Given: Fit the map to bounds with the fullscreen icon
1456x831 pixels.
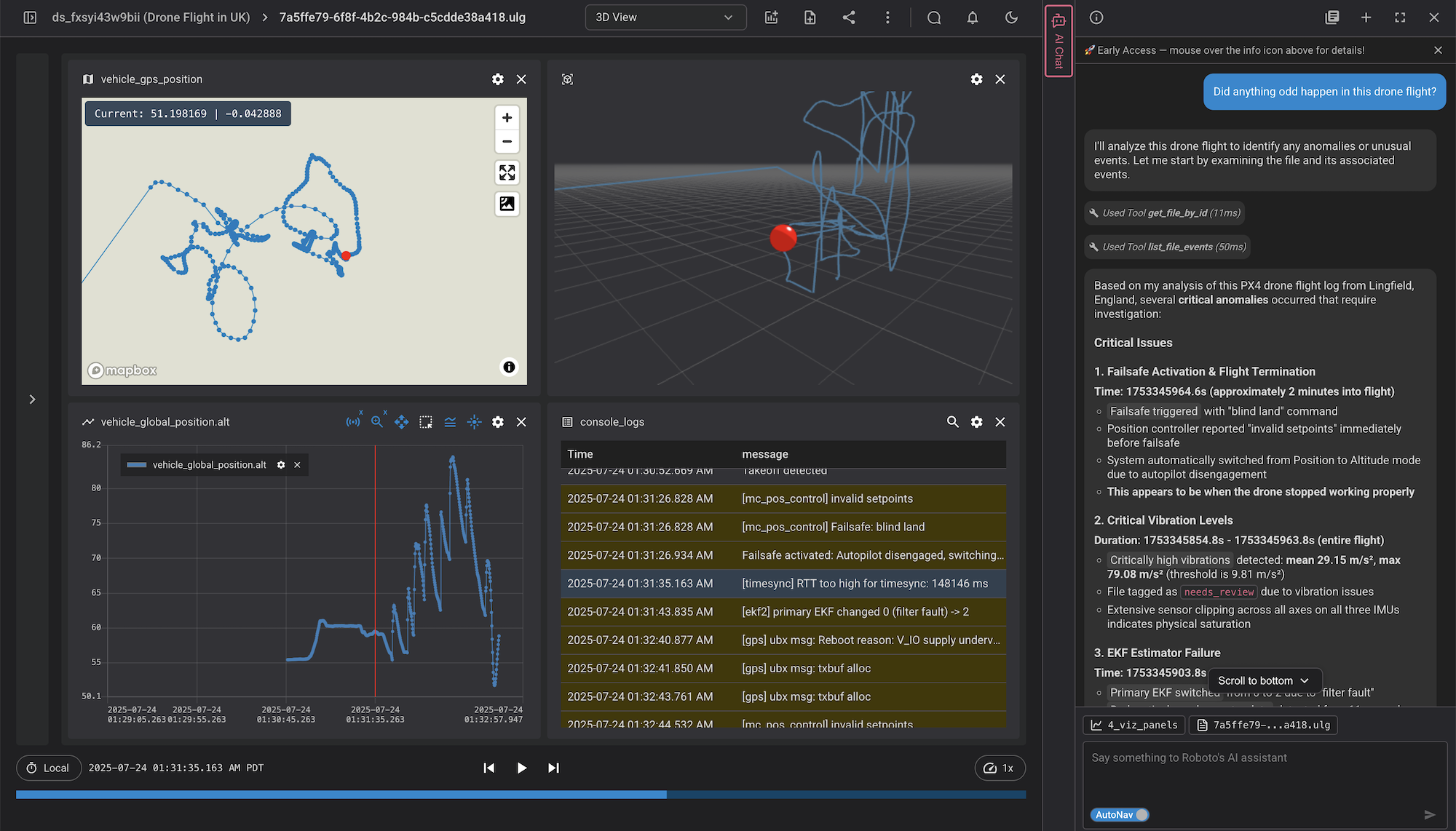Looking at the screenshot, I should click(x=507, y=172).
